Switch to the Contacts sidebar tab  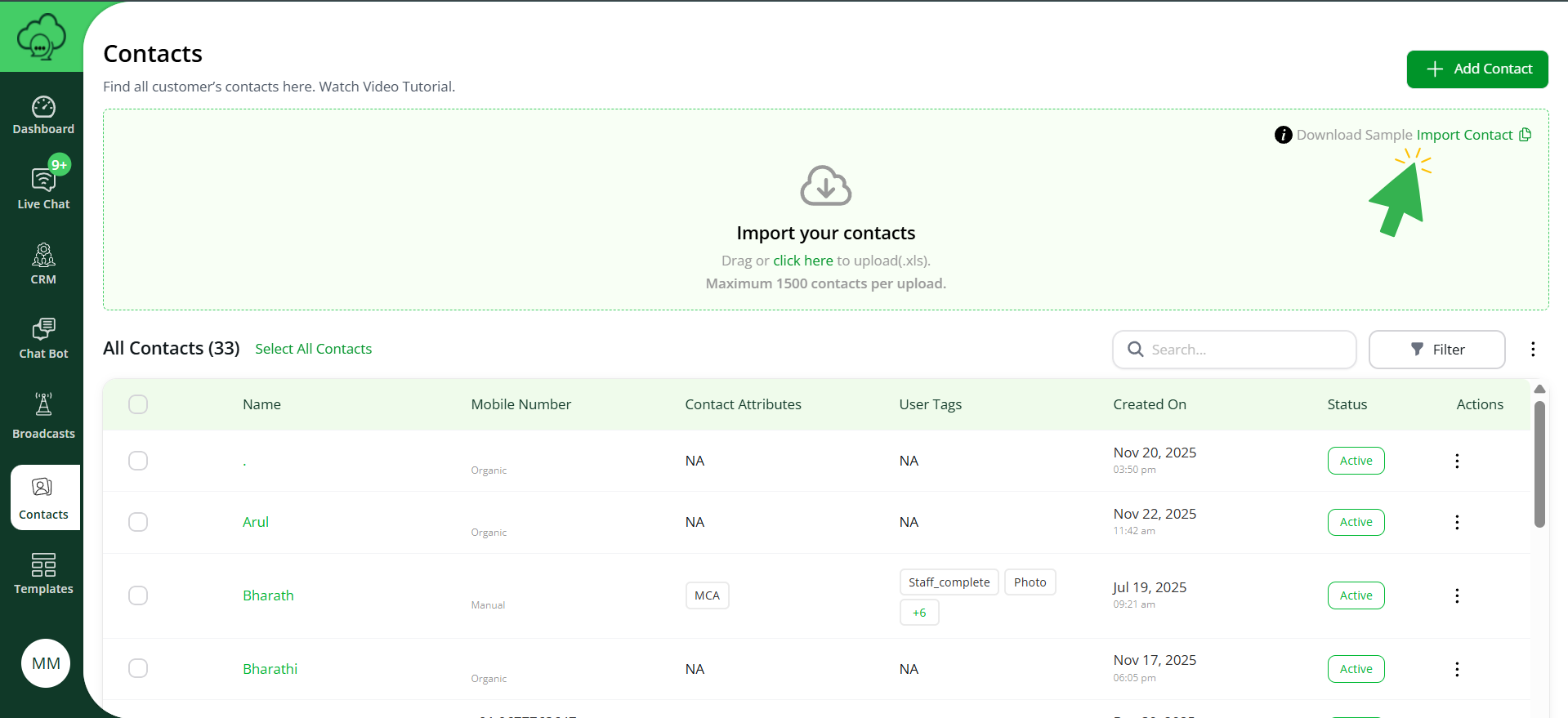(x=43, y=497)
